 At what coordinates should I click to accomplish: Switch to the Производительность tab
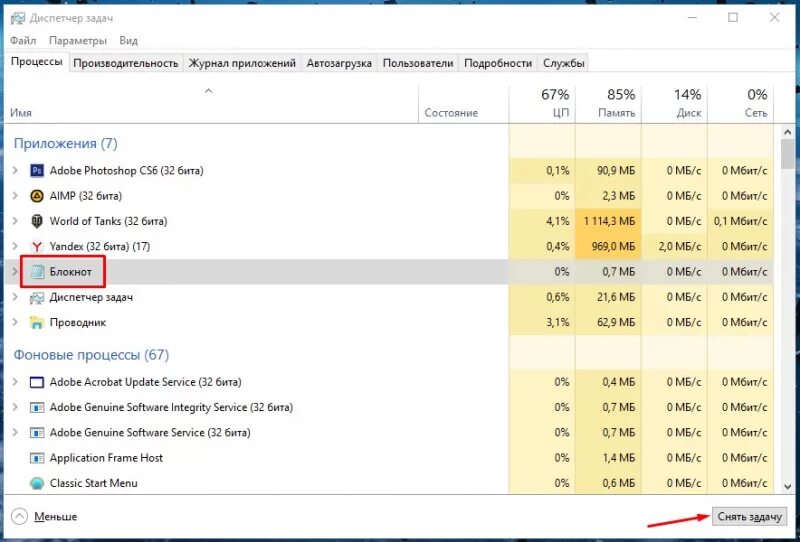[x=126, y=63]
